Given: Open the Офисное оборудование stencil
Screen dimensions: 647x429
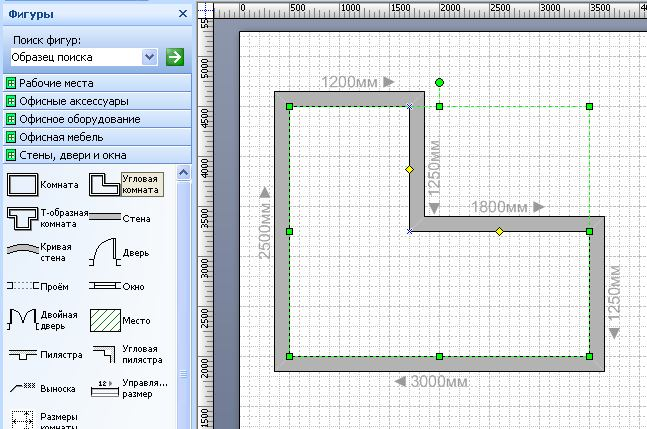Looking at the screenshot, I should click(x=97, y=119).
